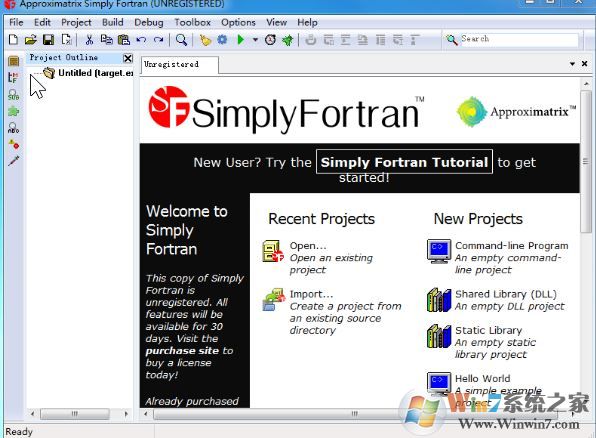
Task: Click the green Run play icon
Action: [241, 40]
